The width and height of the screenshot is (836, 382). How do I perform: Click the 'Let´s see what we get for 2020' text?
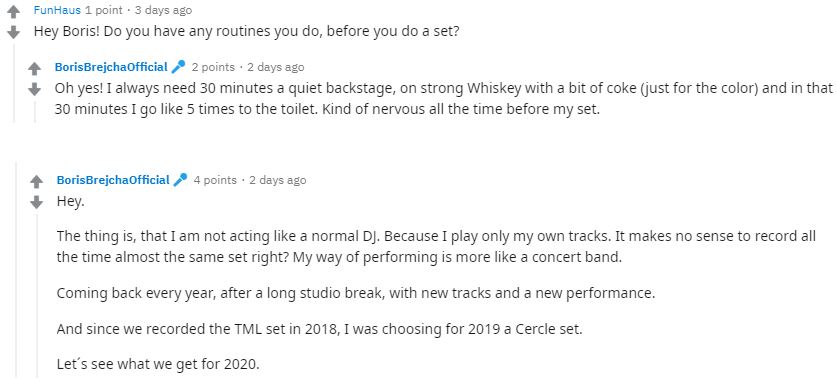(158, 365)
